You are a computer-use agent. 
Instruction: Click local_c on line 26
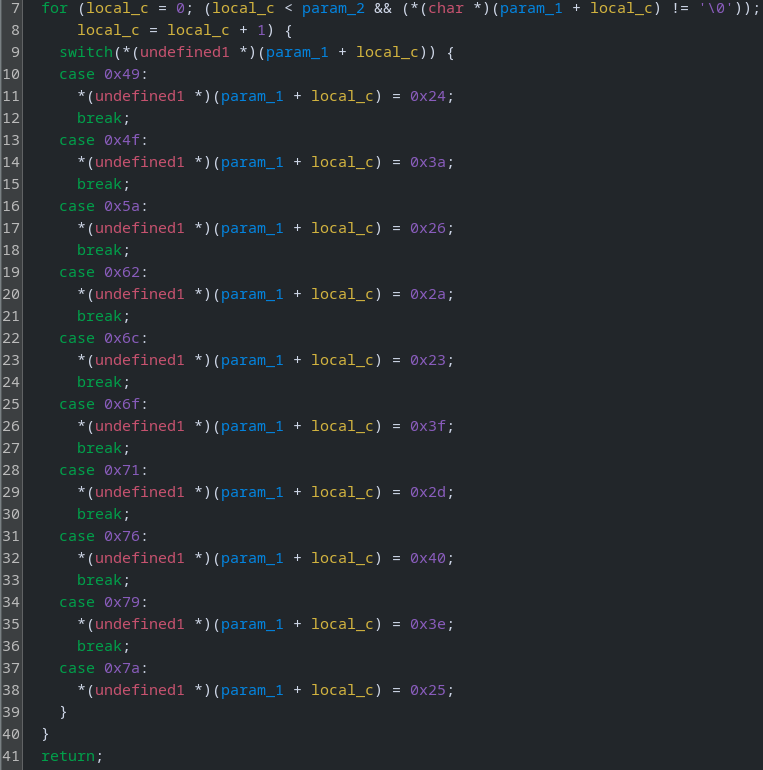coord(342,426)
